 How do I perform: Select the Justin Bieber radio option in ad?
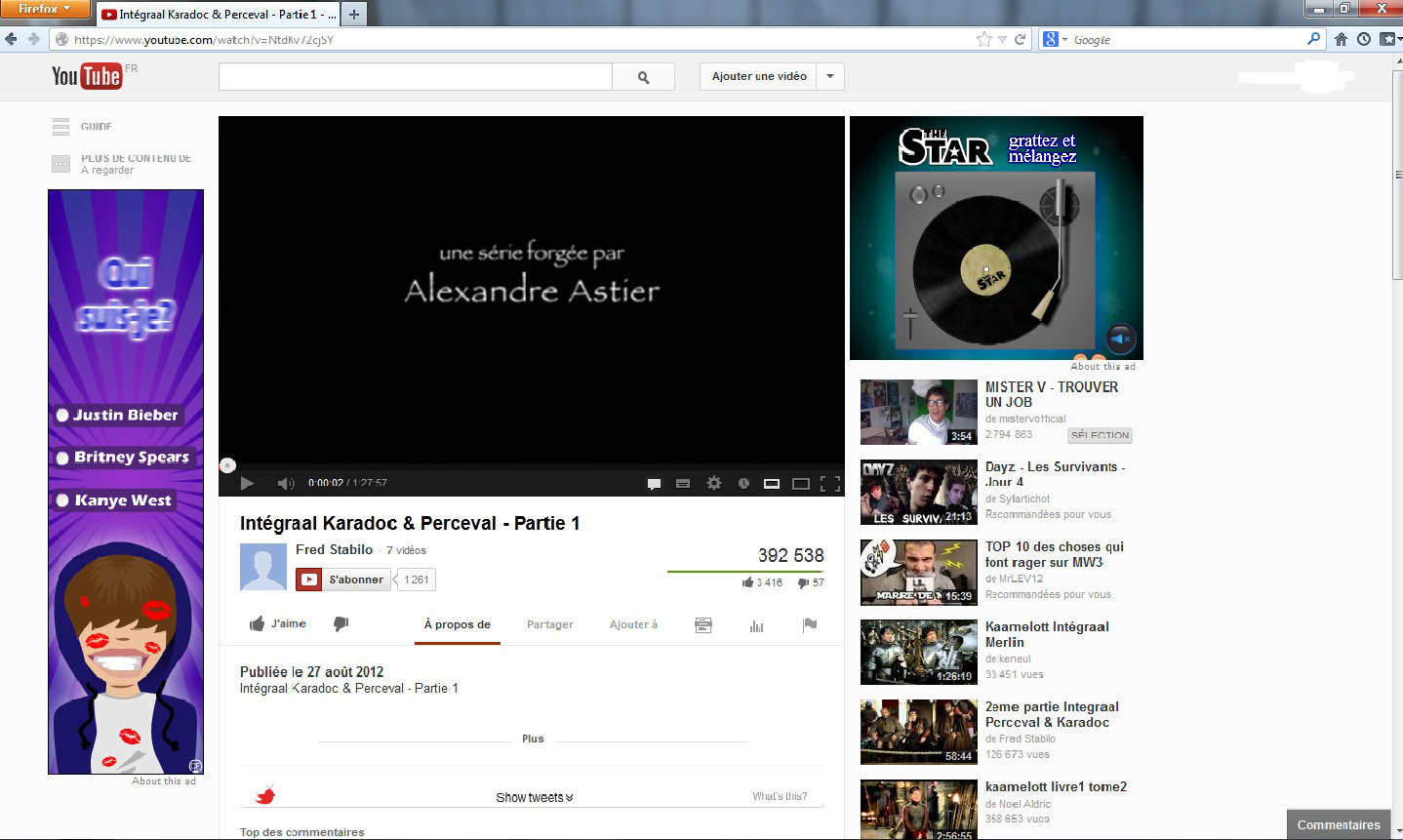click(62, 415)
